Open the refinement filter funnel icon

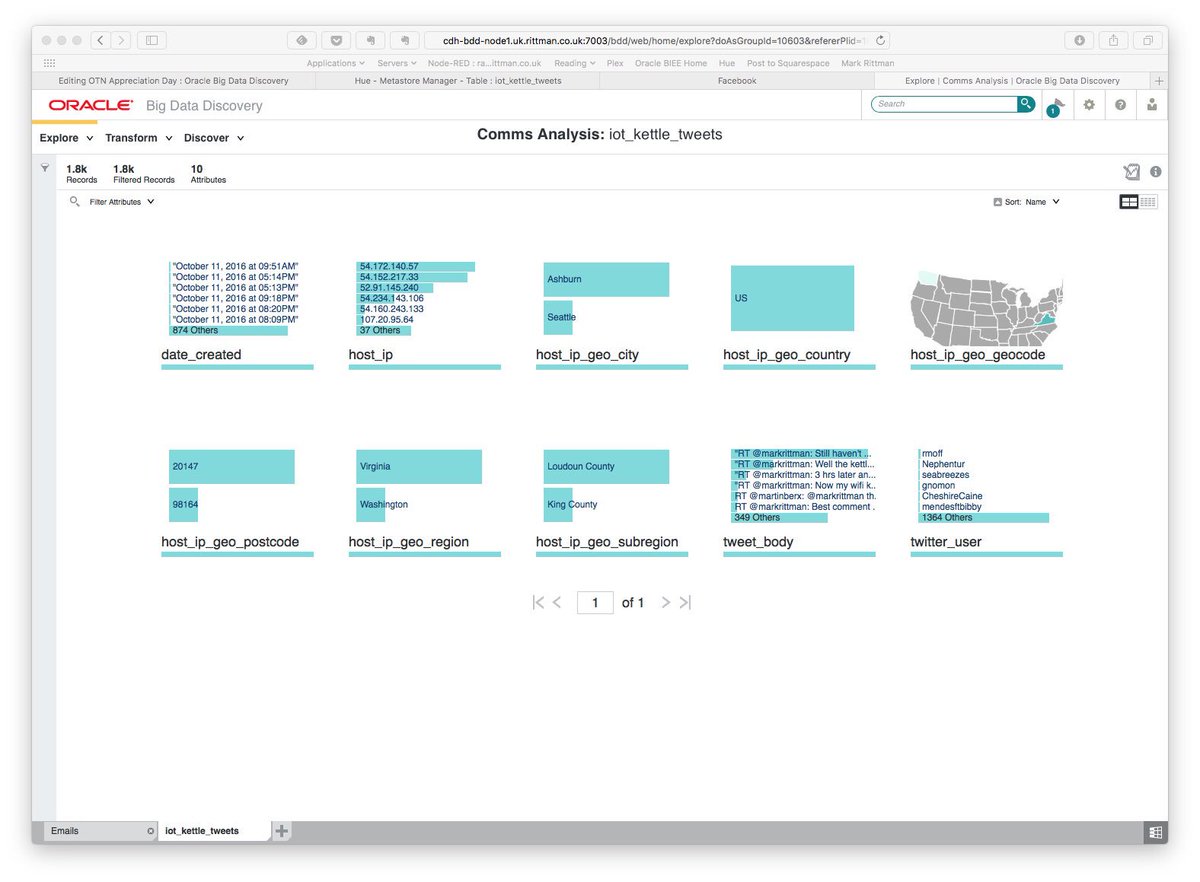click(x=44, y=168)
